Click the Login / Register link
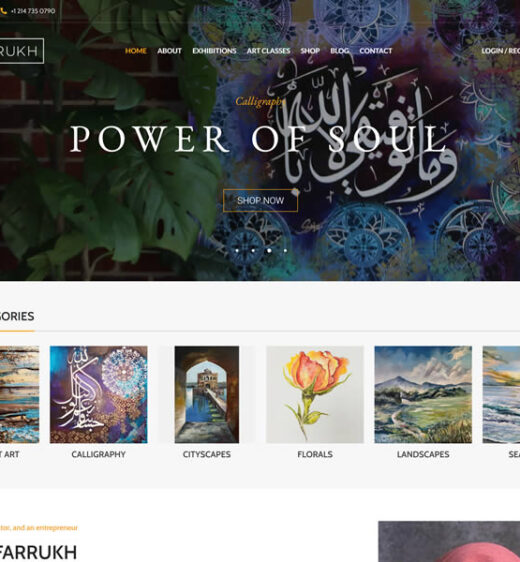The image size is (520, 562). (501, 51)
